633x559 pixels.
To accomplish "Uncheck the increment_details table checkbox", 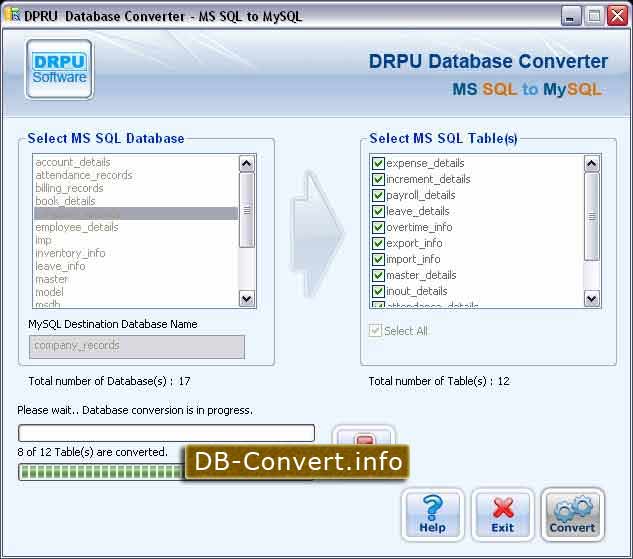I will point(378,179).
